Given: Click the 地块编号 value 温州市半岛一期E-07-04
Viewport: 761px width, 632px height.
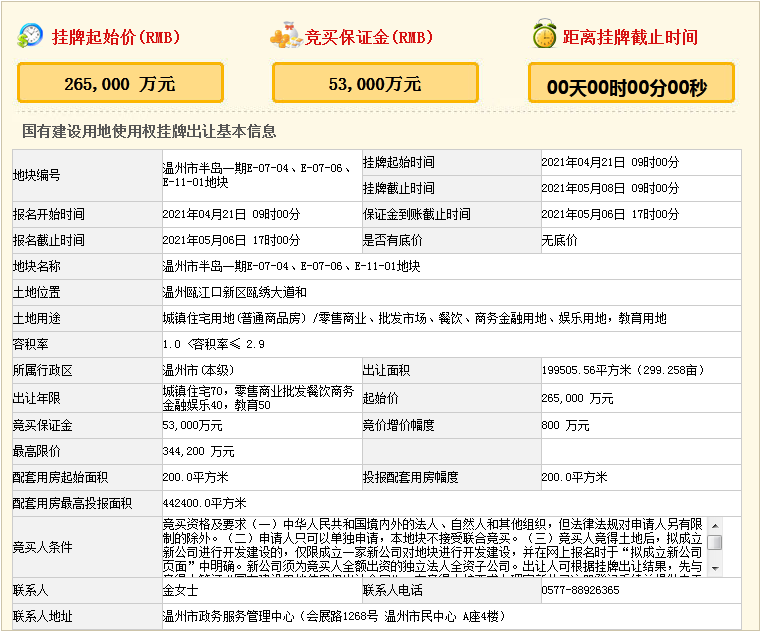Looking at the screenshot, I should click(257, 175).
